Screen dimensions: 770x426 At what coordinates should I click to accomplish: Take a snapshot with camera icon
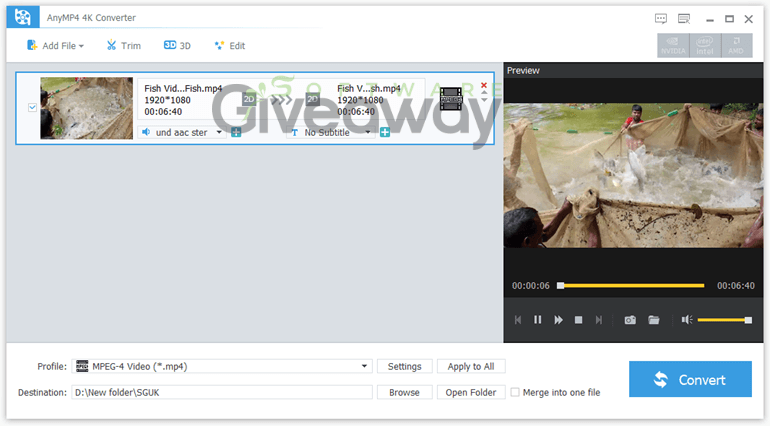630,320
